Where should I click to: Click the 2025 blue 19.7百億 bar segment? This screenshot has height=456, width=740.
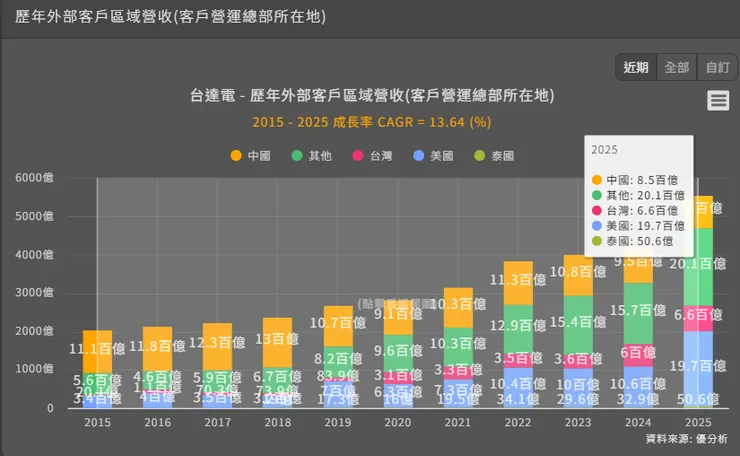698,369
